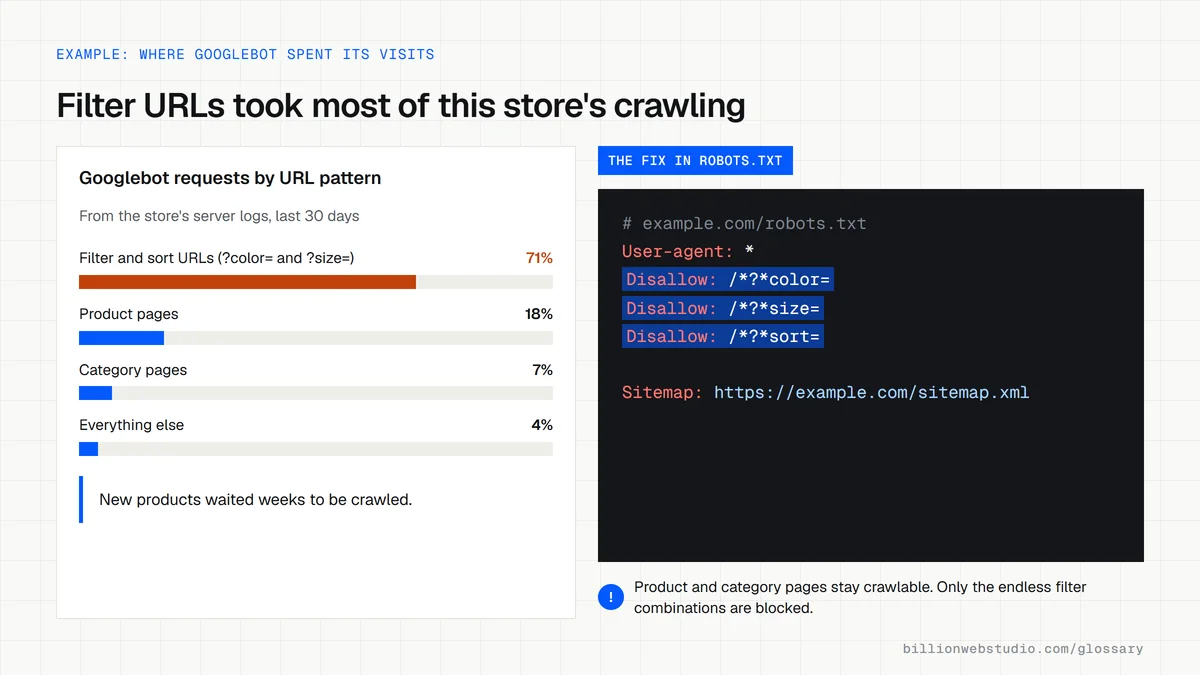Click the main slide title
Image resolution: width=1200 pixels, height=675 pixels.
pos(401,106)
